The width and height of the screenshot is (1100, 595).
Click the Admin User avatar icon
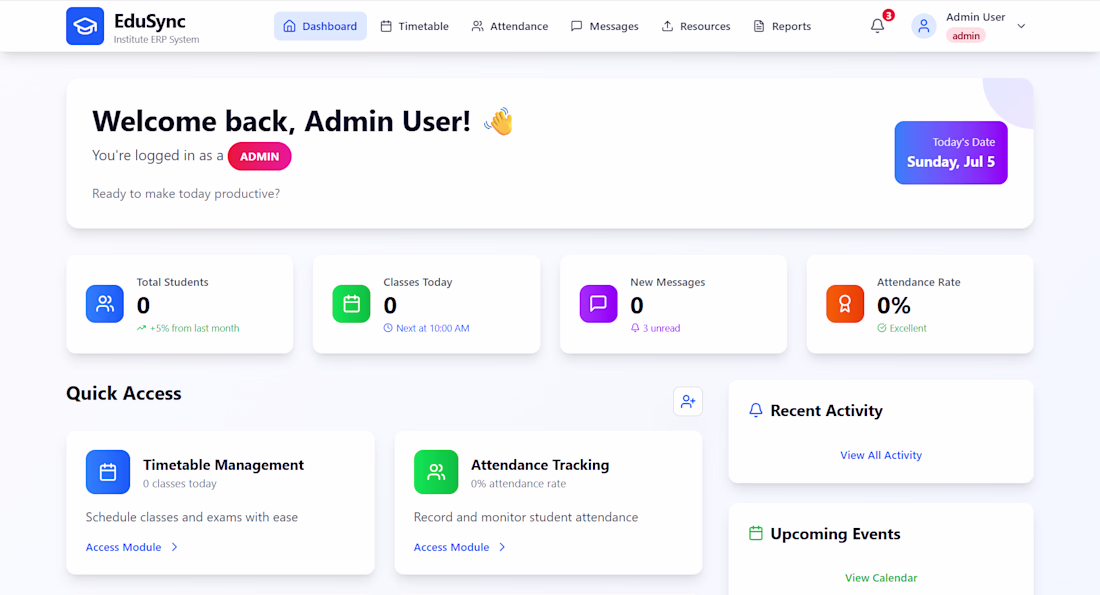[923, 26]
